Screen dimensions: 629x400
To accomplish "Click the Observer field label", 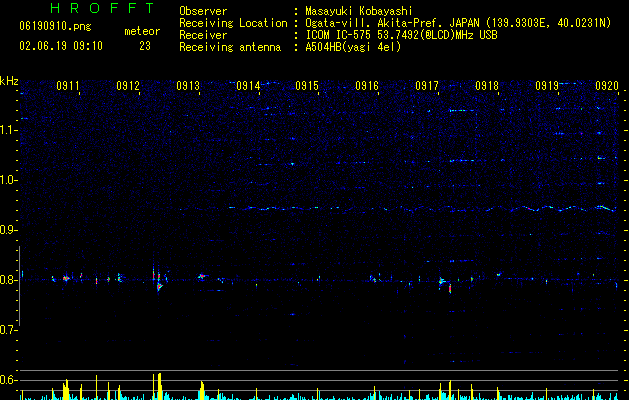I will pos(203,11).
